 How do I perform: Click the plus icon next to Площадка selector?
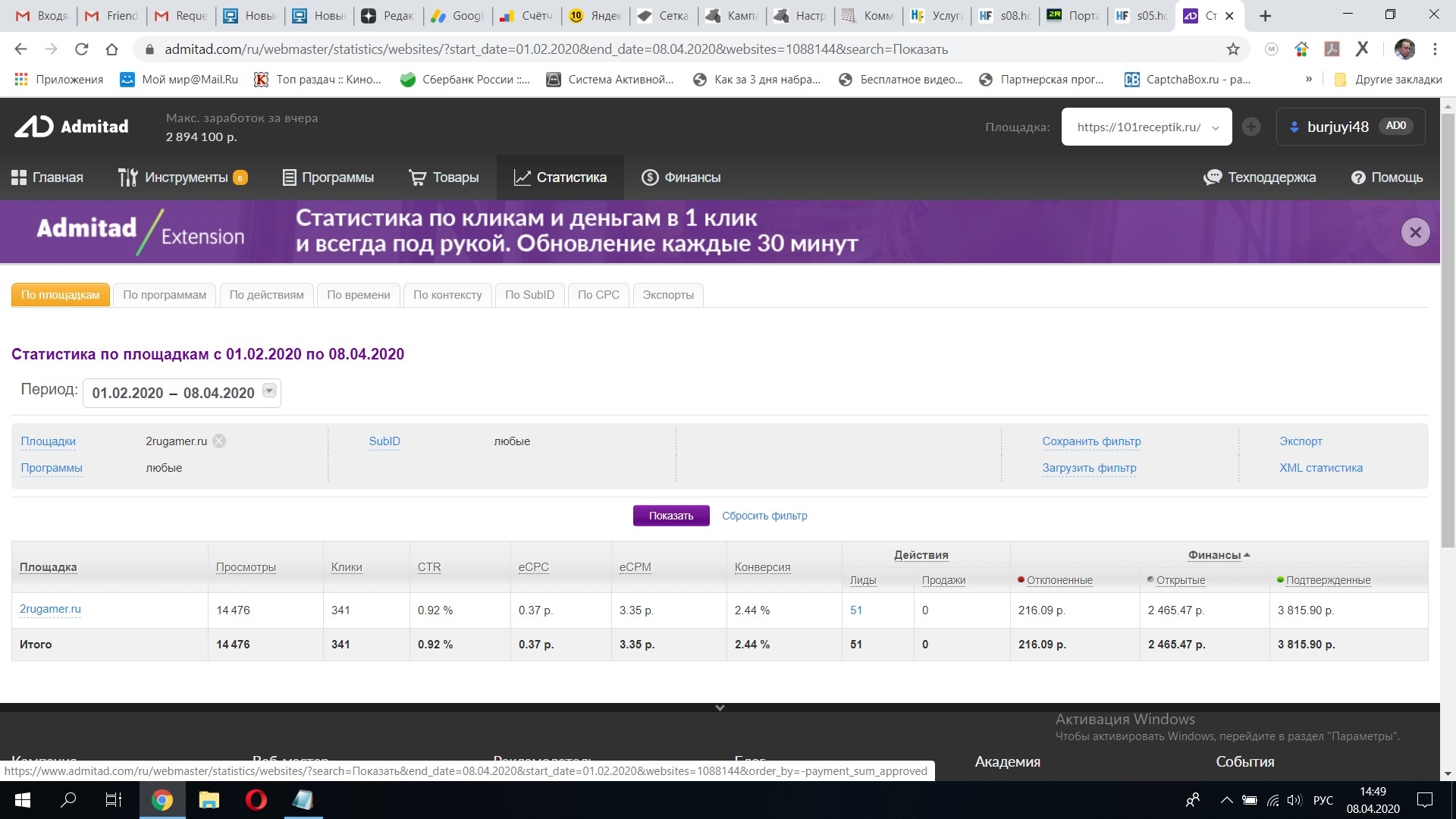1251,127
